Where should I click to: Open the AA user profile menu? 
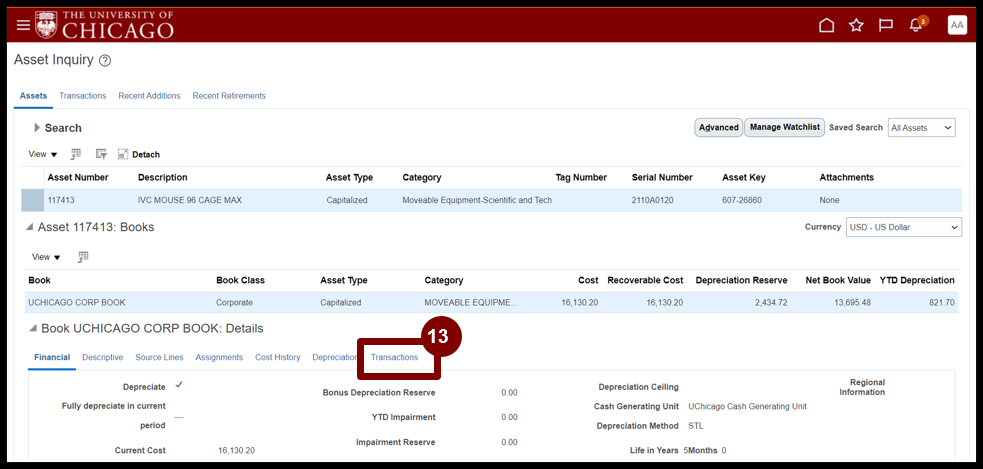(957, 25)
